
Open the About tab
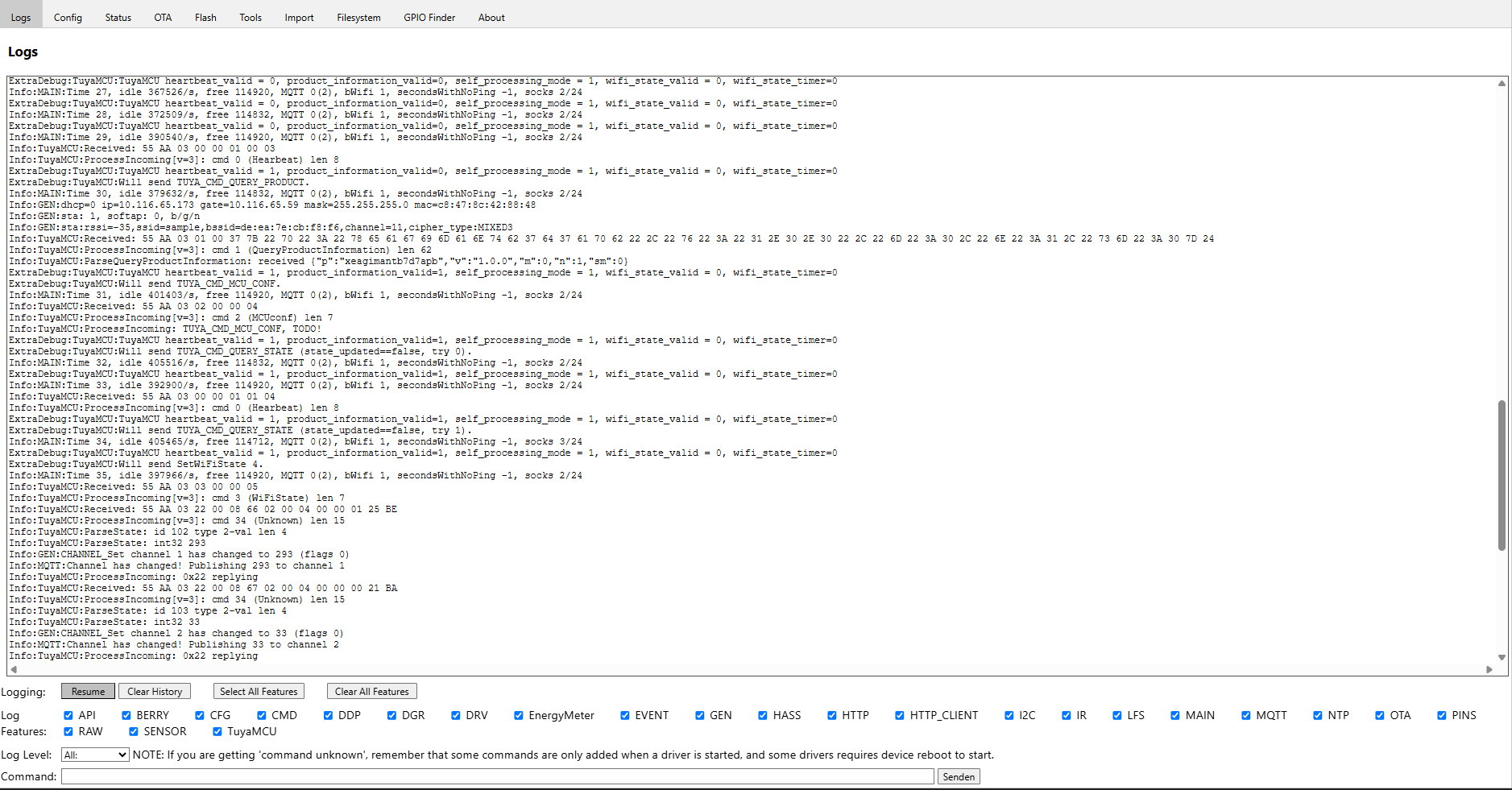(x=491, y=17)
